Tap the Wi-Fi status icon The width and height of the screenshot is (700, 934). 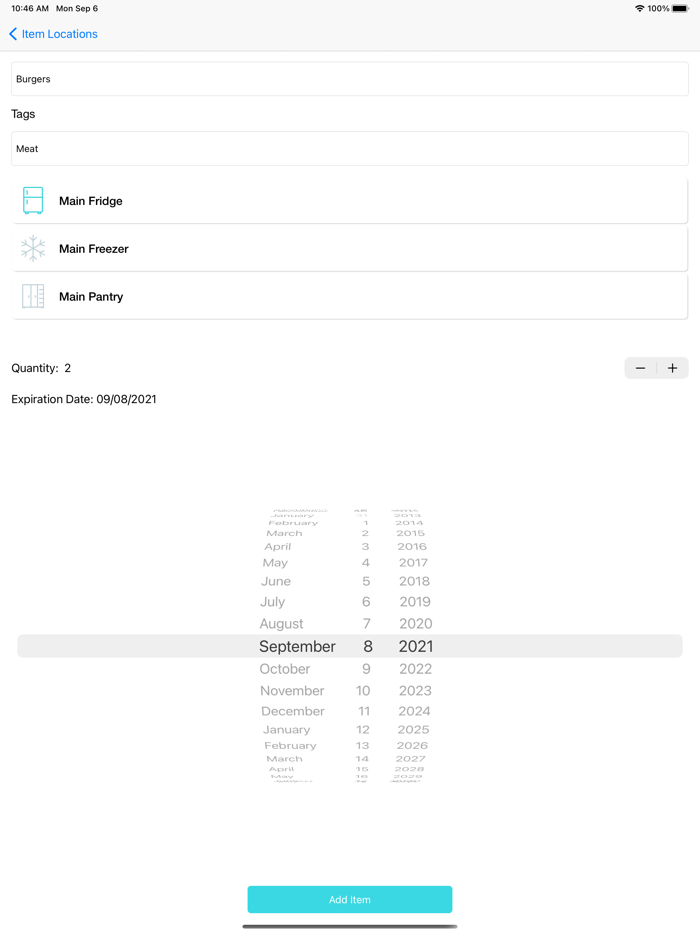639,8
